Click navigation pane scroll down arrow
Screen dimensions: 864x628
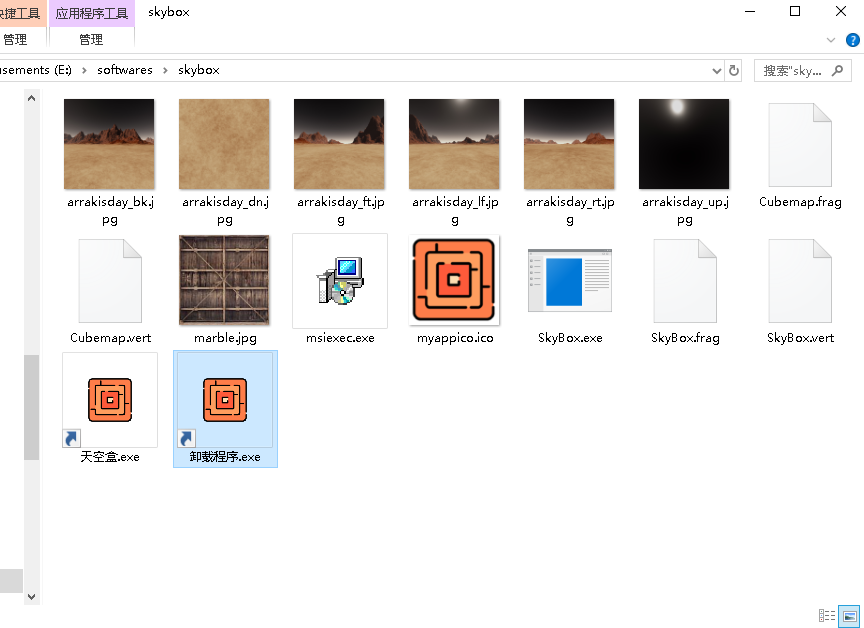tap(31, 597)
